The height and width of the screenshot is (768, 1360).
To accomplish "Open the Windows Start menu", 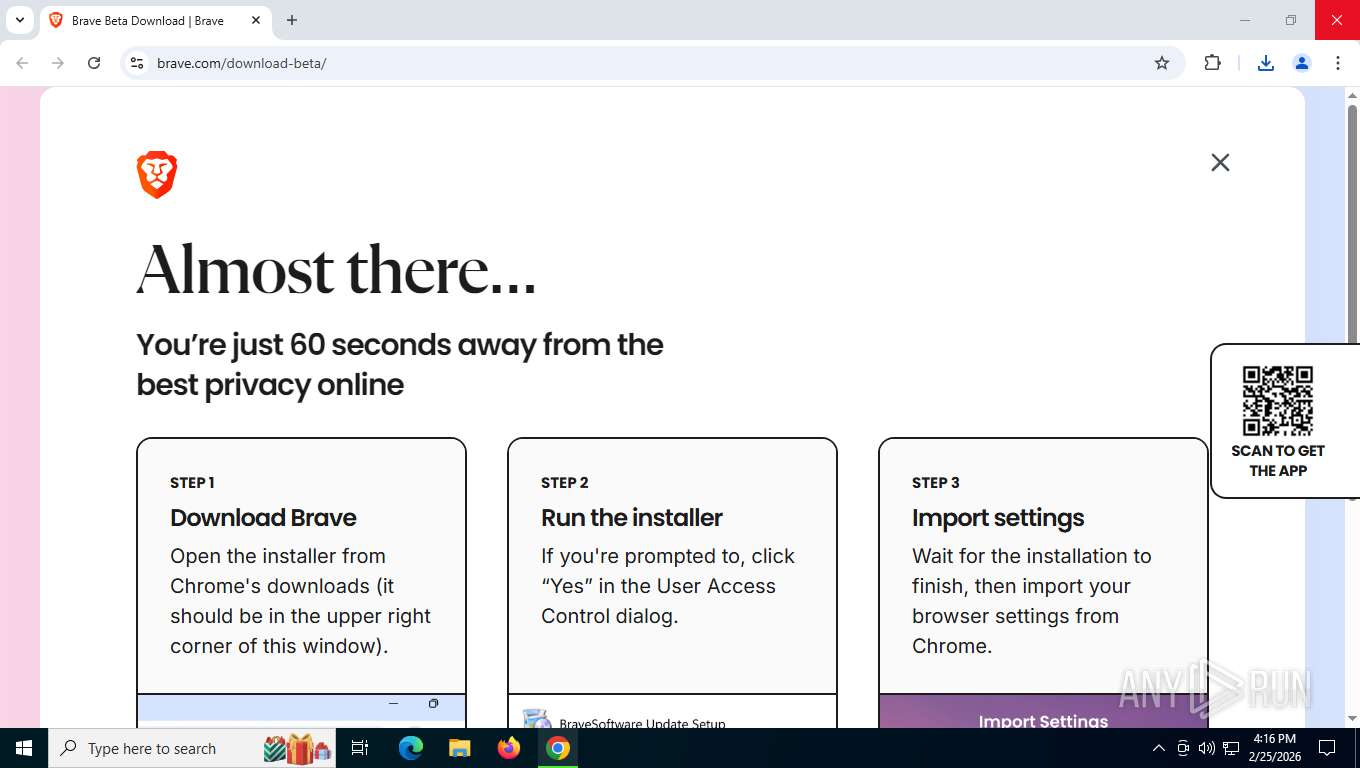I will click(x=24, y=748).
